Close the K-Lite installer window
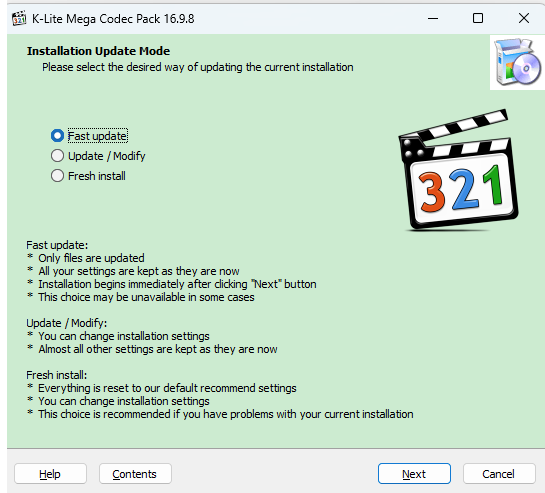 (524, 18)
